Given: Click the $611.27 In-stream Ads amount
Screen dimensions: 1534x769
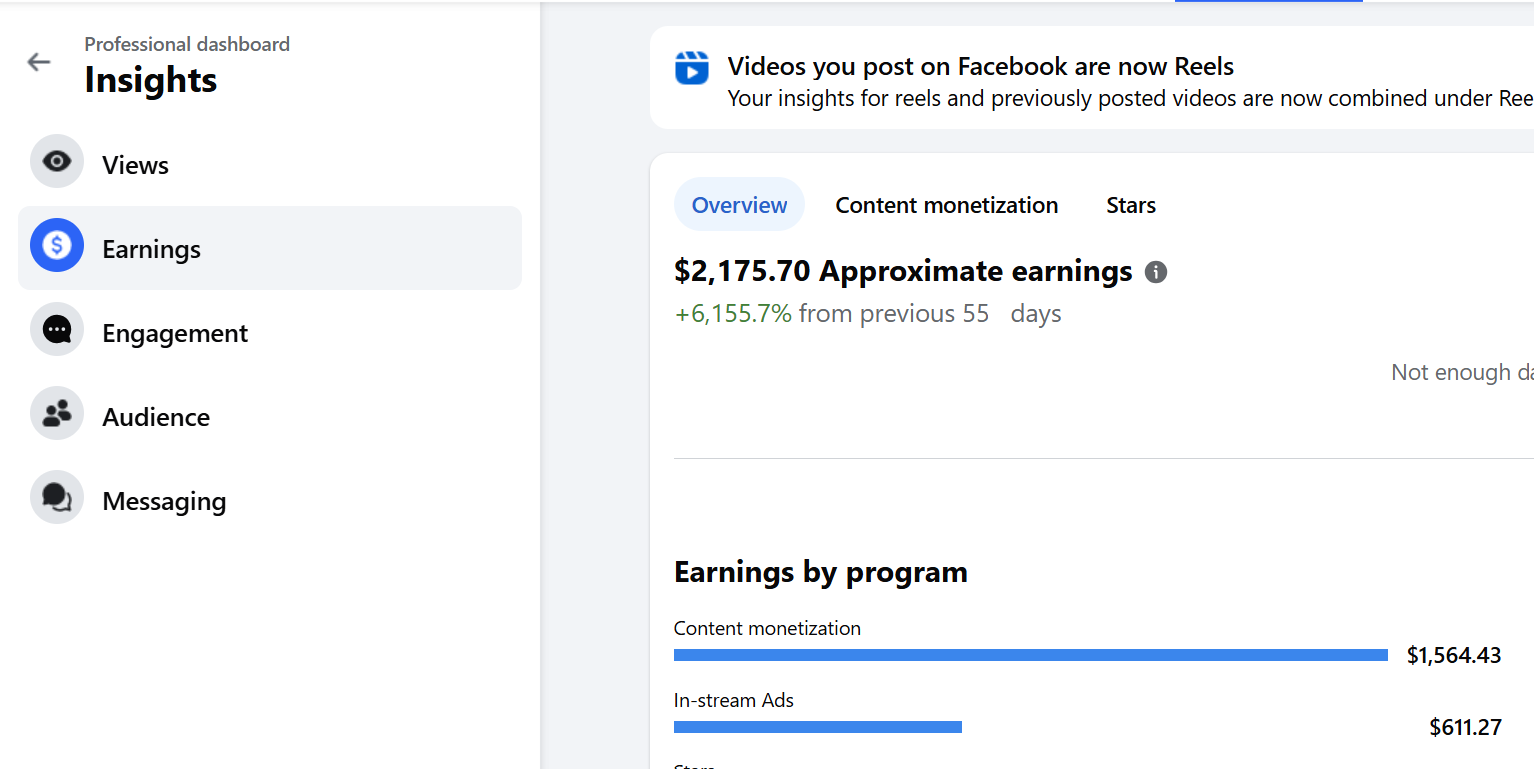Looking at the screenshot, I should point(1465,727).
